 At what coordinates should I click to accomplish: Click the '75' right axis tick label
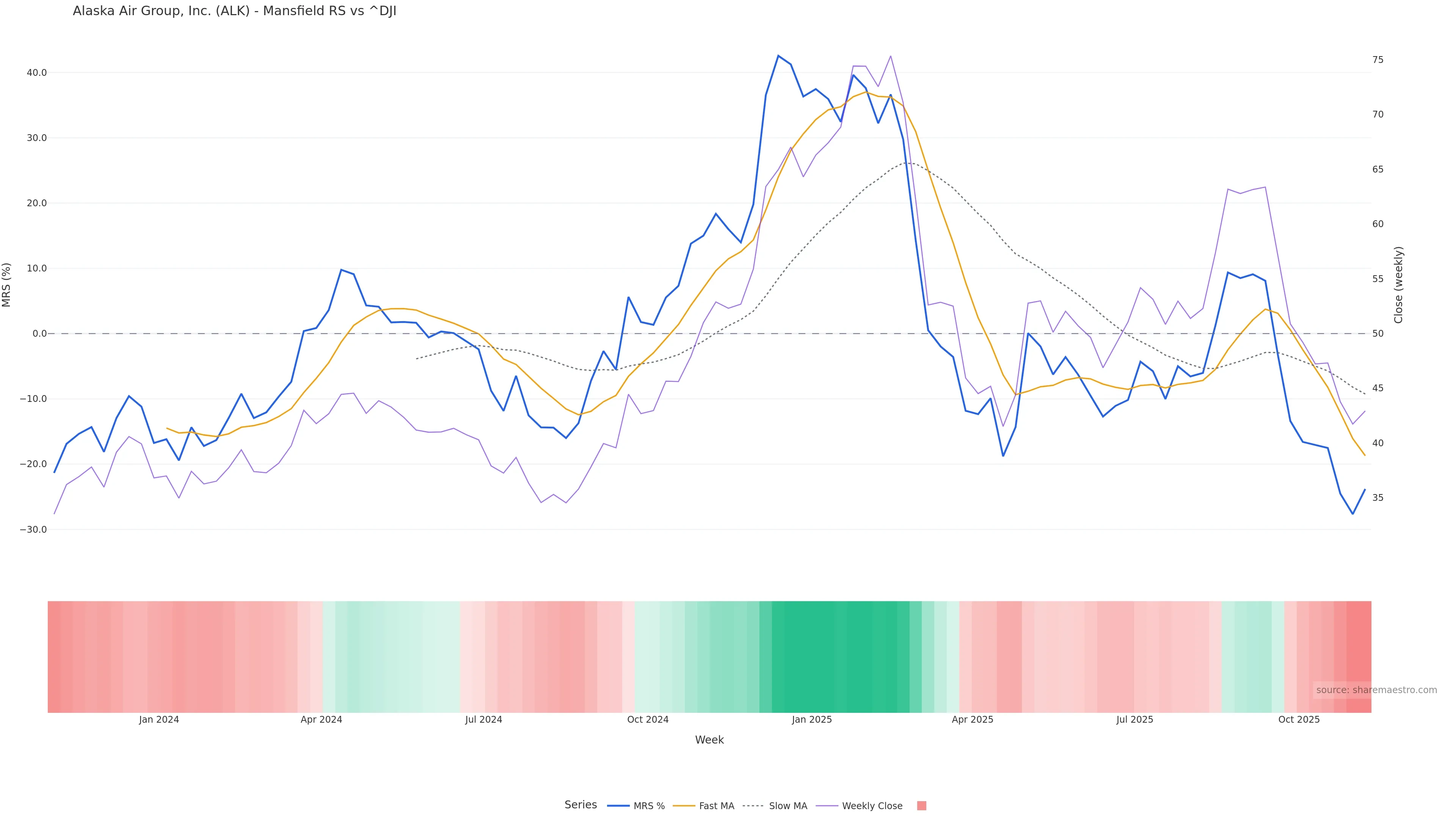tap(1378, 60)
